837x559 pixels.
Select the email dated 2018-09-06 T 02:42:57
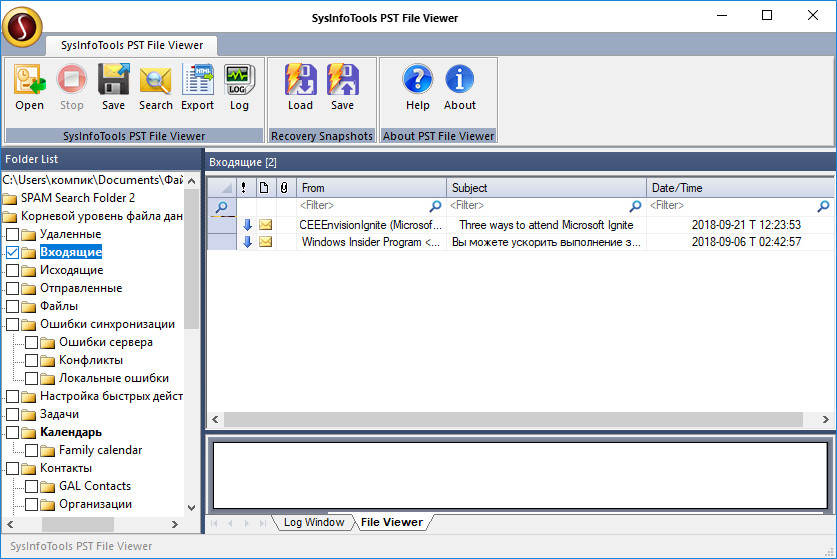(746, 242)
